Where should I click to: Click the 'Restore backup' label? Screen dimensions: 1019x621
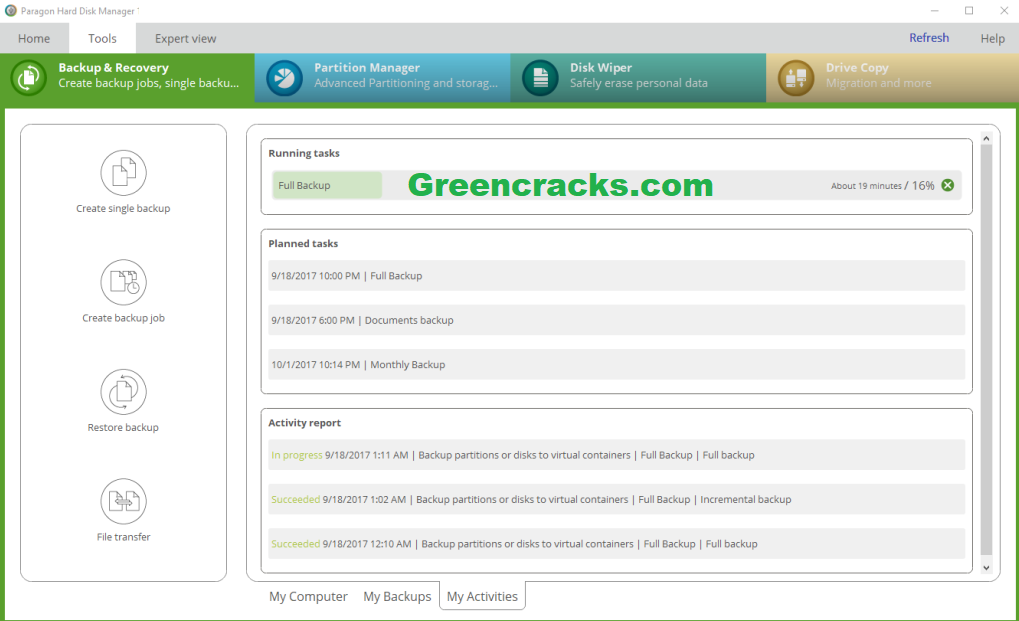[x=123, y=427]
